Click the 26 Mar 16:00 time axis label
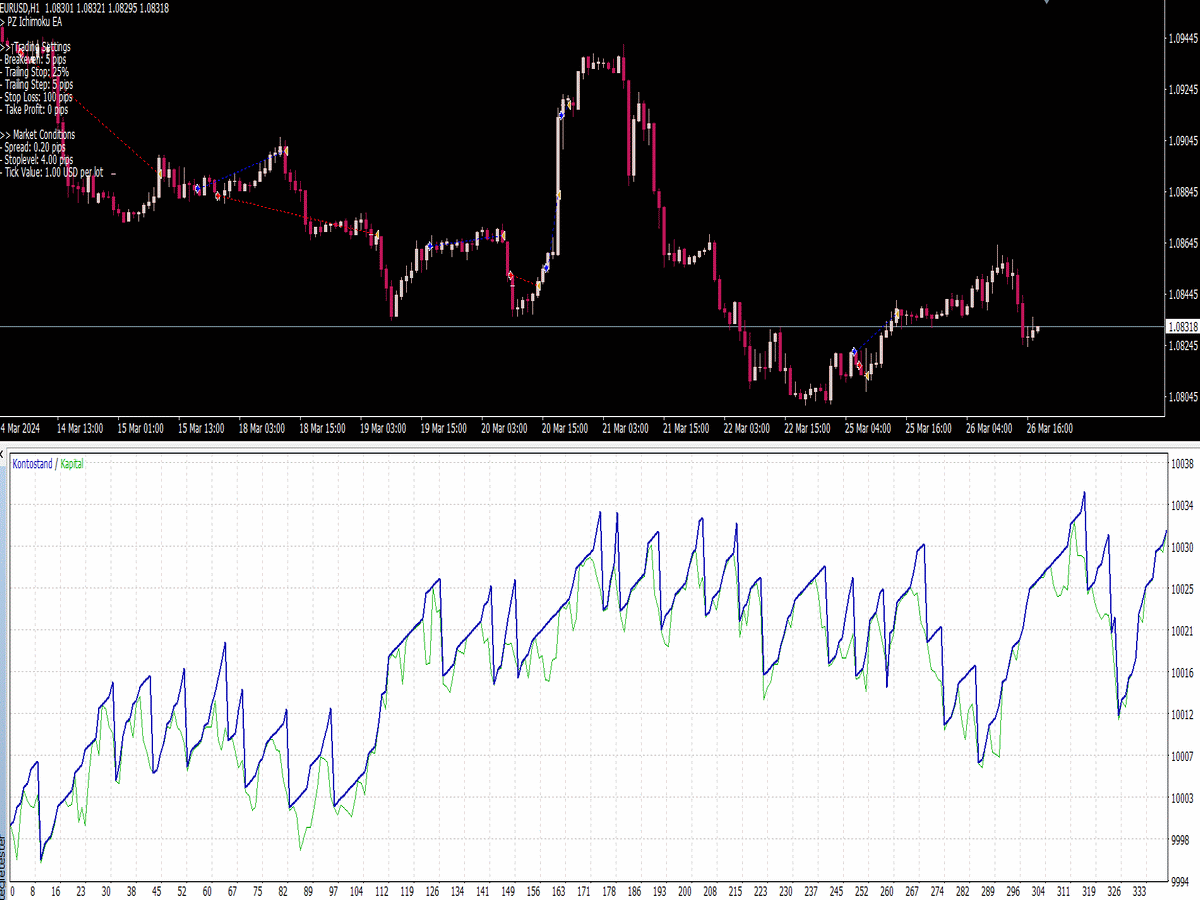The image size is (1200, 900). [1049, 428]
